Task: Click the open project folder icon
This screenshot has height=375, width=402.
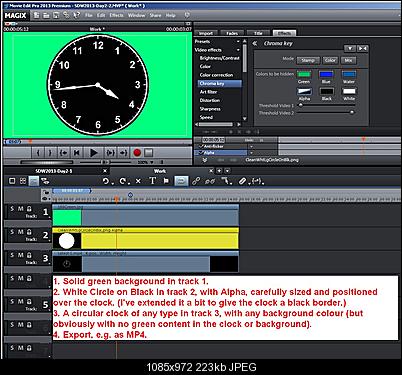Action: pyautogui.click(x=46, y=15)
